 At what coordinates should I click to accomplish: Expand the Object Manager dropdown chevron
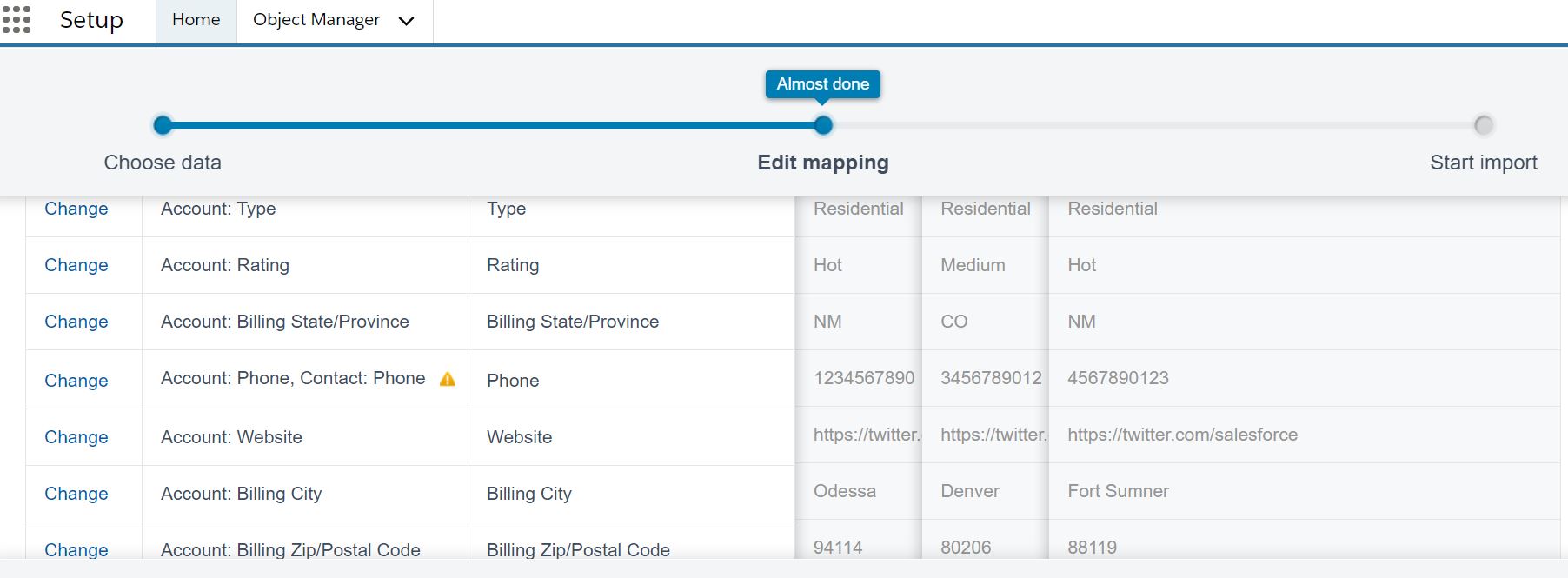[406, 21]
